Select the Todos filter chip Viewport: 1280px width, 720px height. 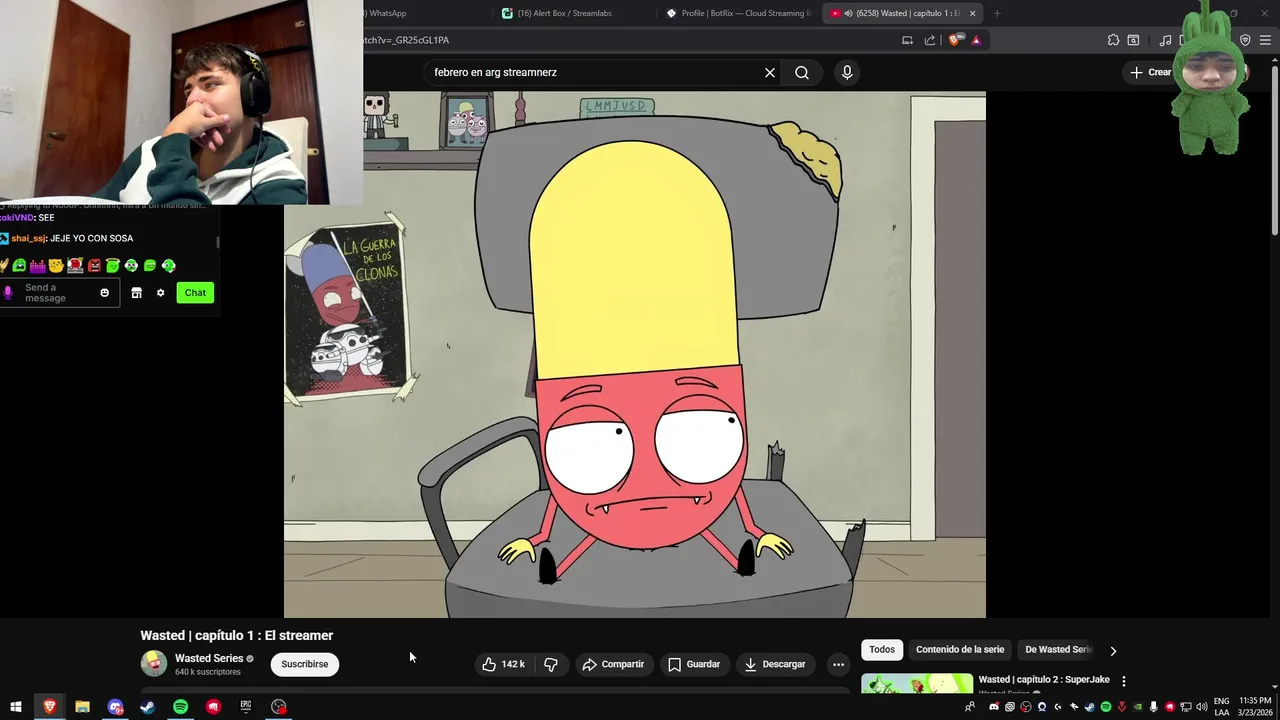click(x=882, y=650)
